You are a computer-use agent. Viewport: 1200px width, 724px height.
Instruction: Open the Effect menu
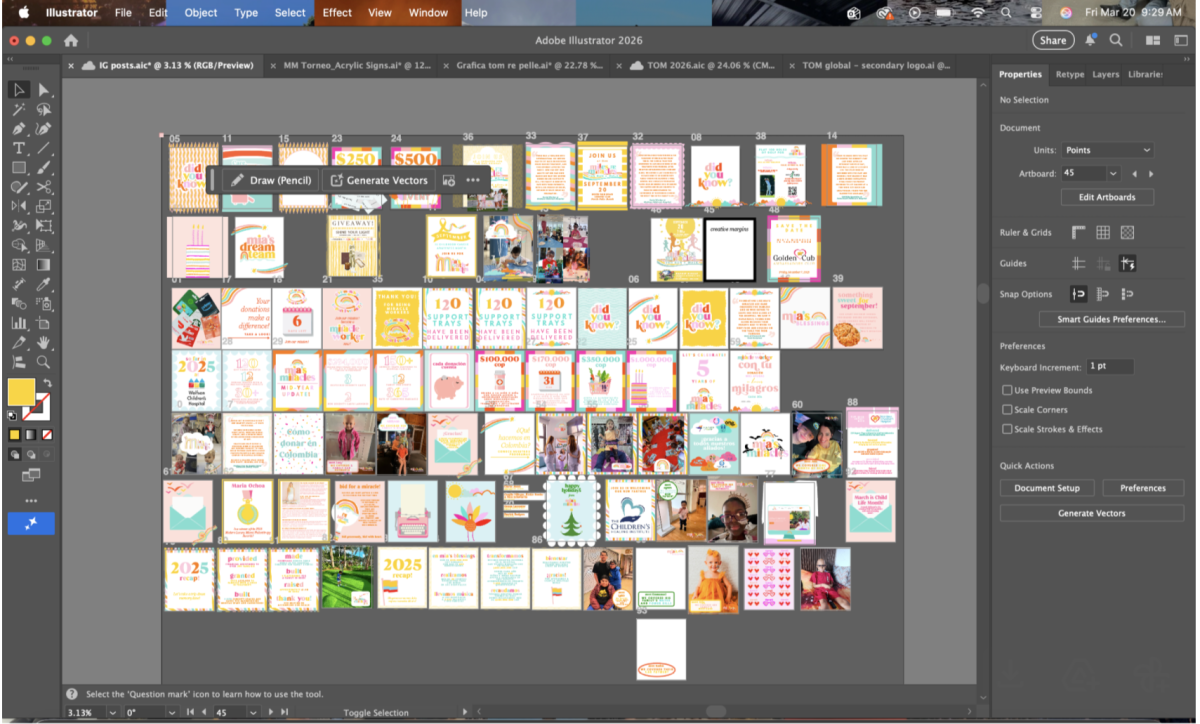(x=337, y=13)
